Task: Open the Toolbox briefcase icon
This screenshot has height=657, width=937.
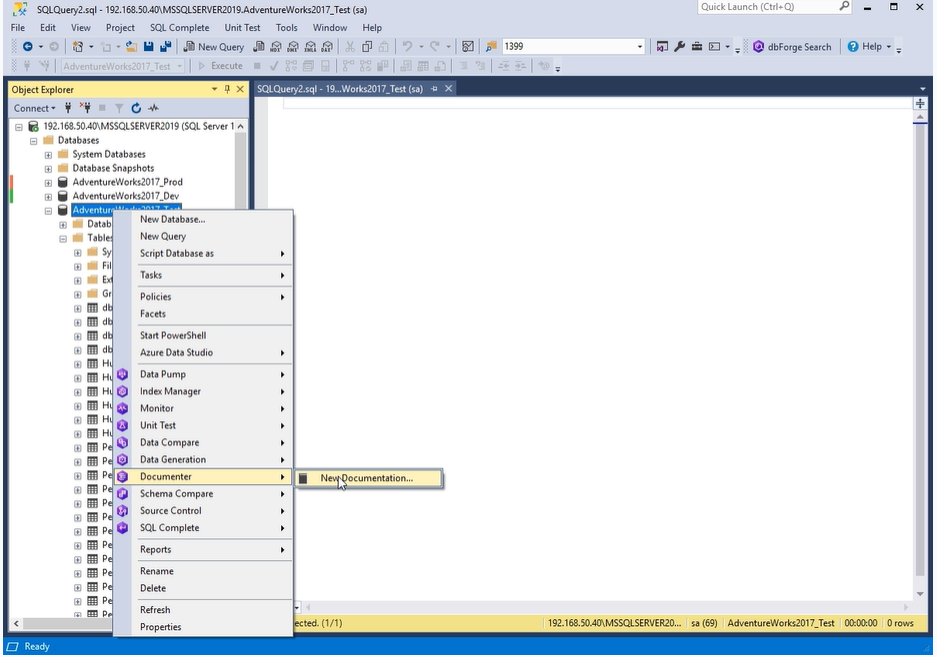Action: click(697, 47)
